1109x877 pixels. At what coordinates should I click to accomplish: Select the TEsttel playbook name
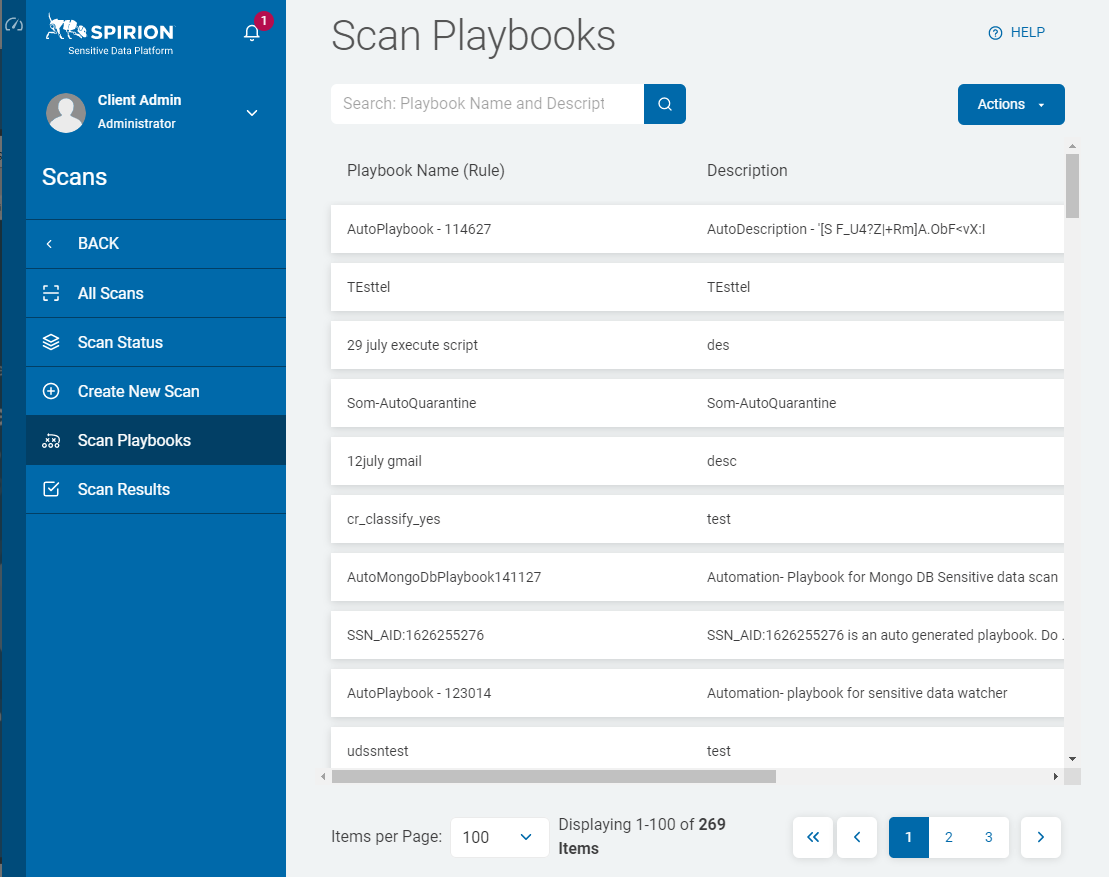(368, 287)
